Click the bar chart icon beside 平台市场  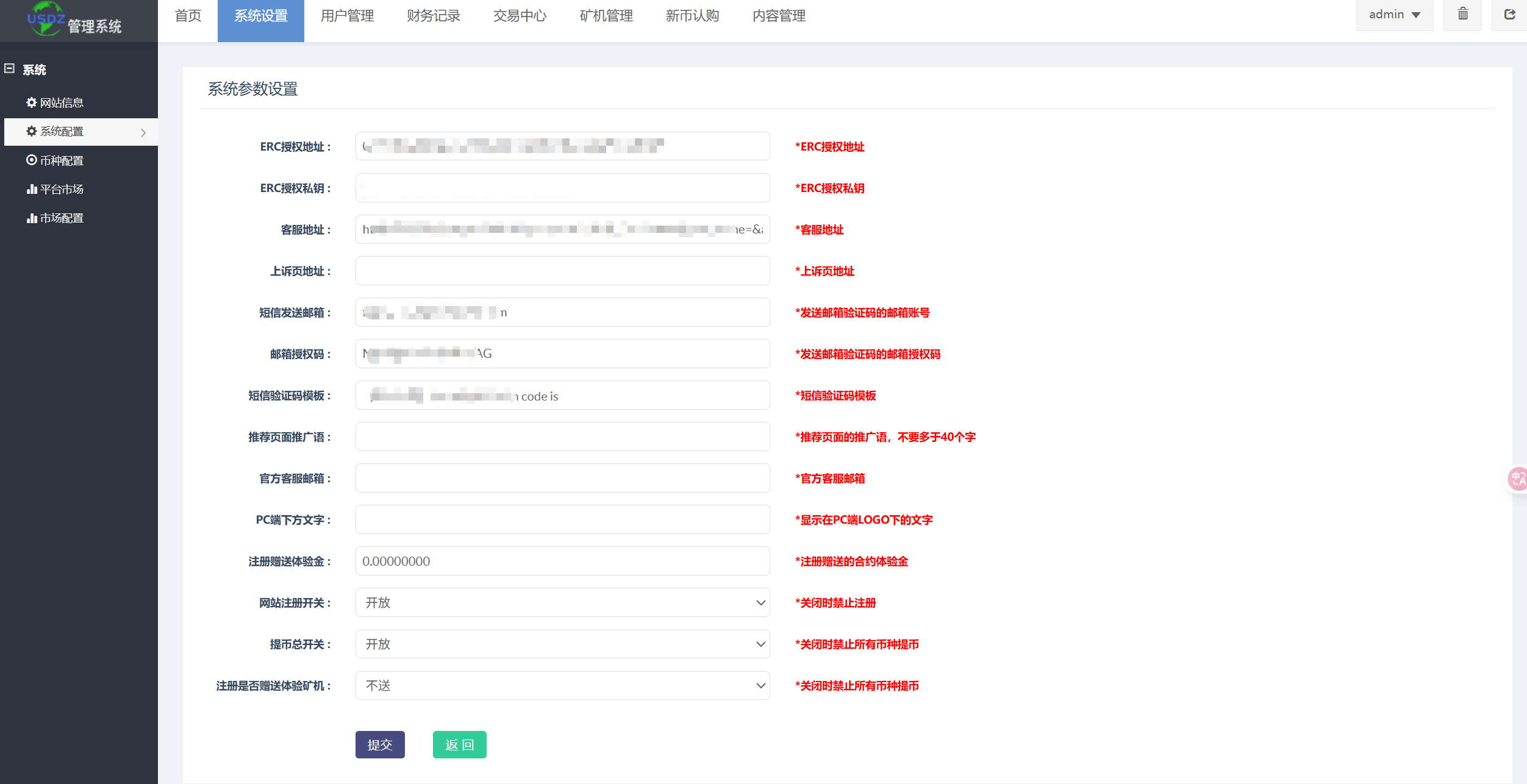[32, 189]
